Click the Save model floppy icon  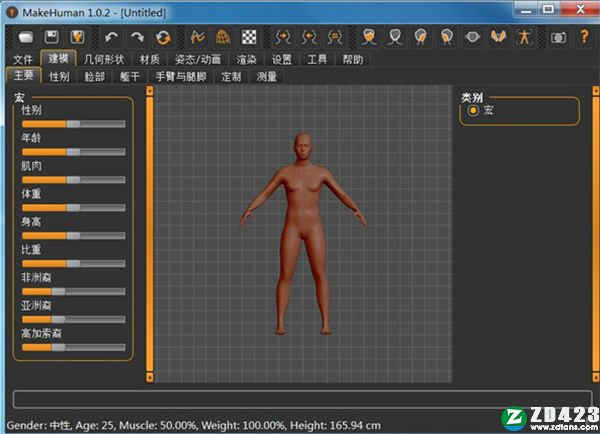[52, 38]
